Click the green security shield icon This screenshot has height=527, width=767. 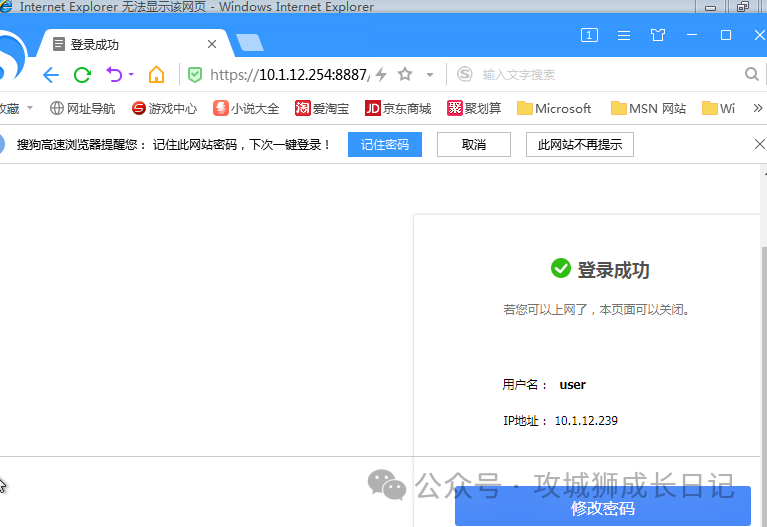tap(195, 75)
